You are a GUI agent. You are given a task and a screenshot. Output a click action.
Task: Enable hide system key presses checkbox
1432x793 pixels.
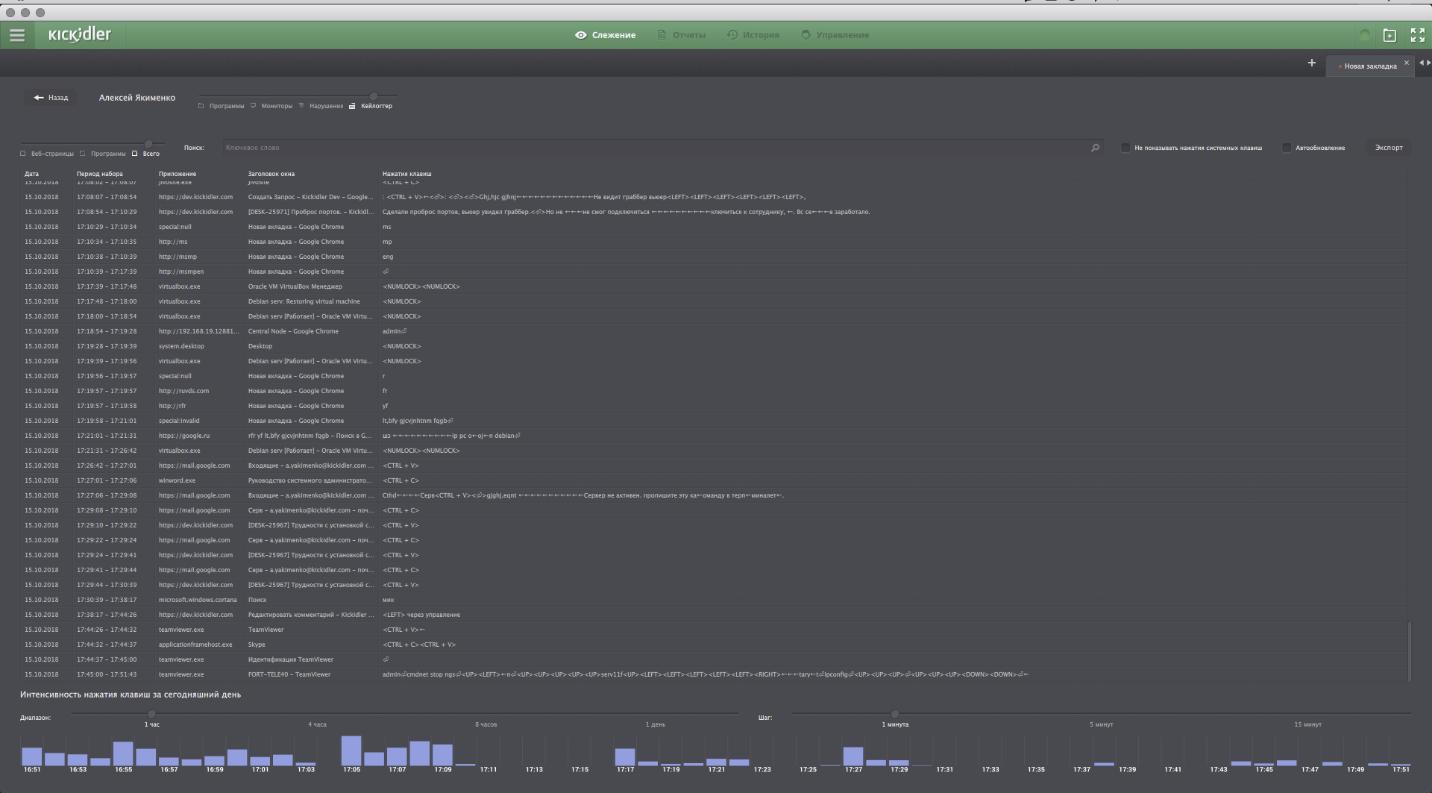tap(1125, 148)
